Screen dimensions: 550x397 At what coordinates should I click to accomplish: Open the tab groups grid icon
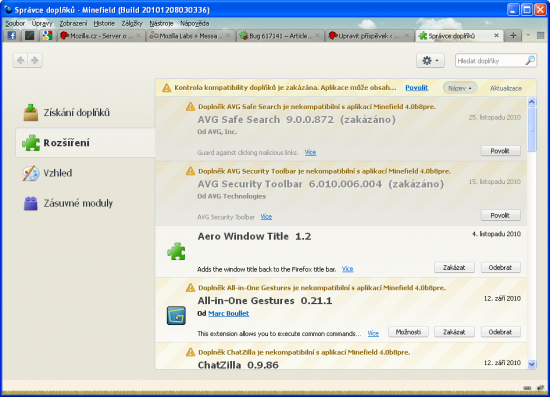pos(541,35)
